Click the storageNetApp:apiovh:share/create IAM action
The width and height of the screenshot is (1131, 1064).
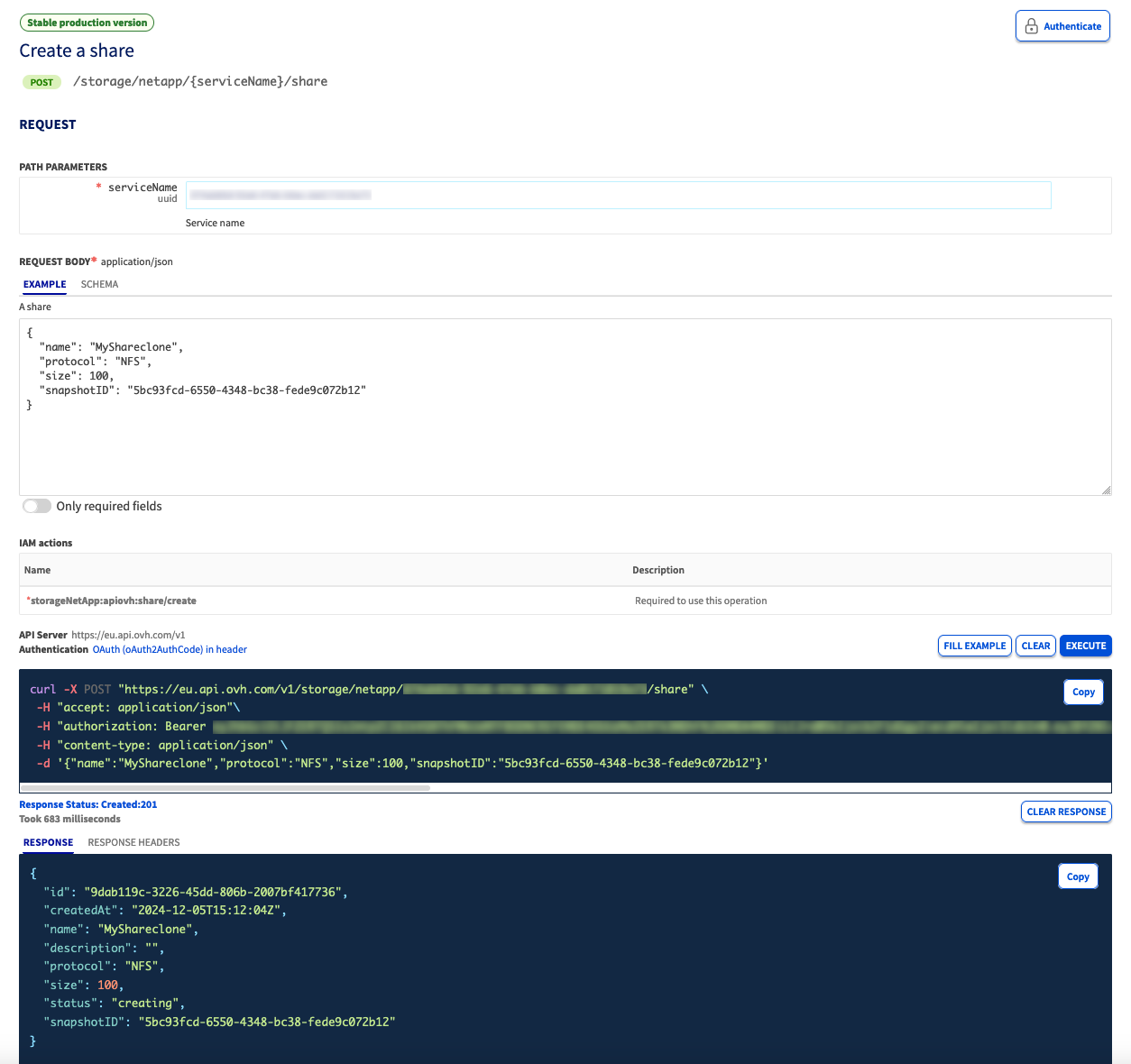point(113,601)
